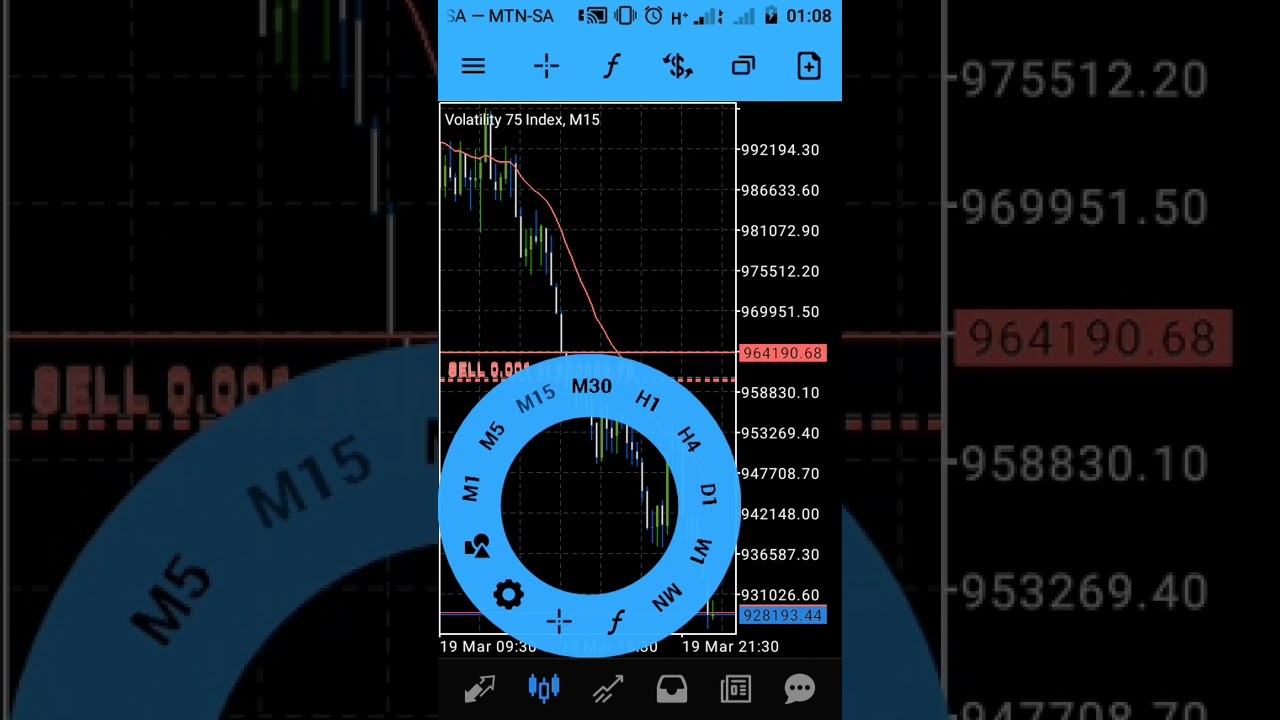
Task: Select W1 timeframe on radial menu
Action: [701, 550]
